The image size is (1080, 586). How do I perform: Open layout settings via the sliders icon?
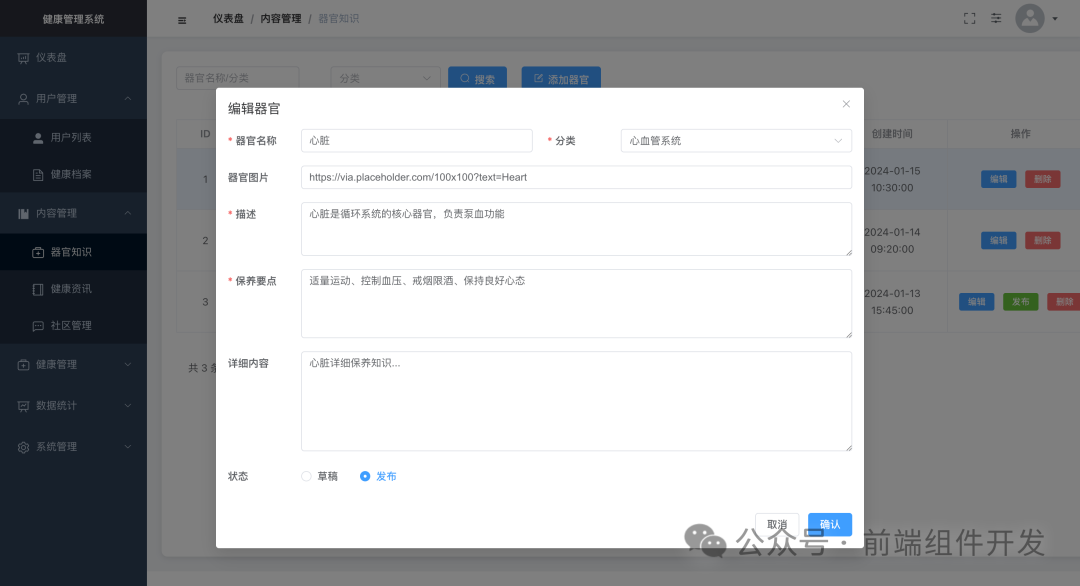tap(996, 18)
